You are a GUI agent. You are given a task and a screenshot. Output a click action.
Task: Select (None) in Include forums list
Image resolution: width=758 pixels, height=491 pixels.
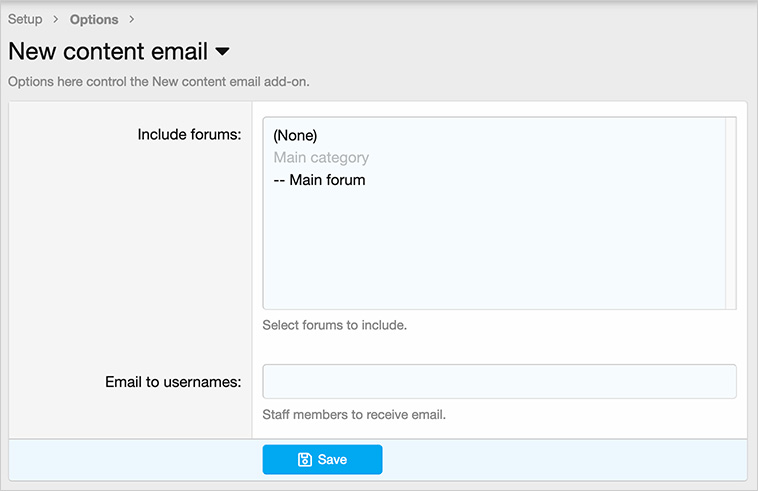[x=295, y=135]
